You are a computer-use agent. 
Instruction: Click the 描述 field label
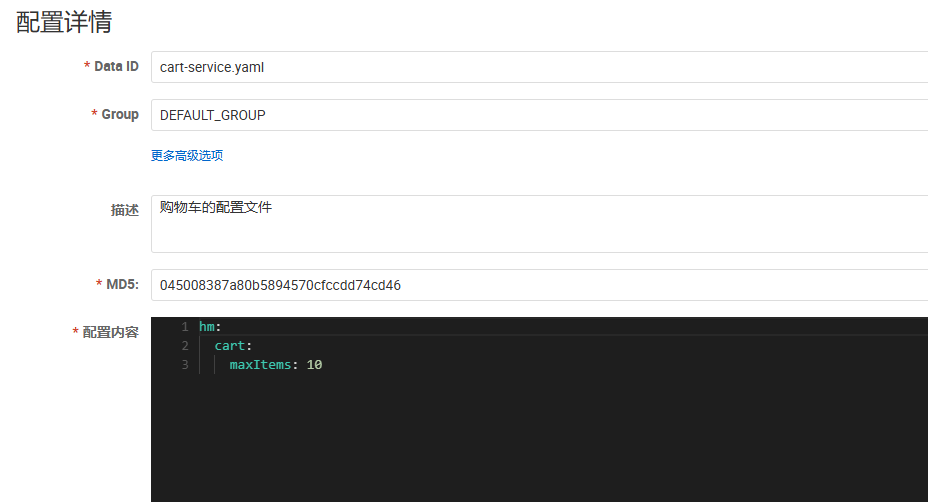[x=125, y=210]
